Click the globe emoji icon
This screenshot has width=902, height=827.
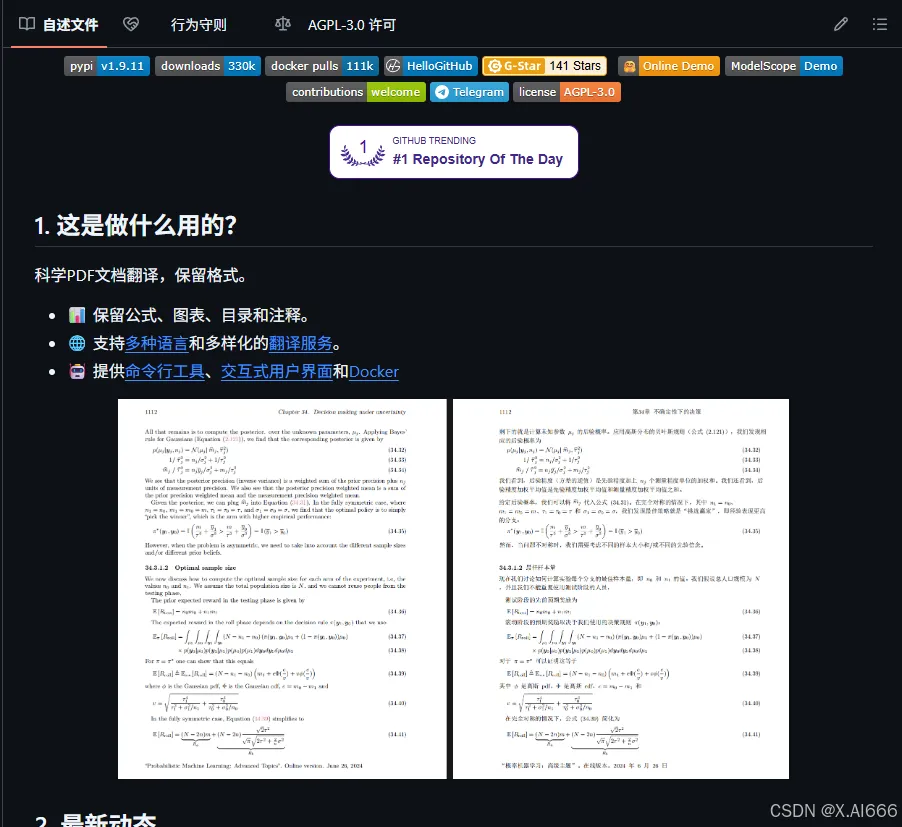coord(77,343)
